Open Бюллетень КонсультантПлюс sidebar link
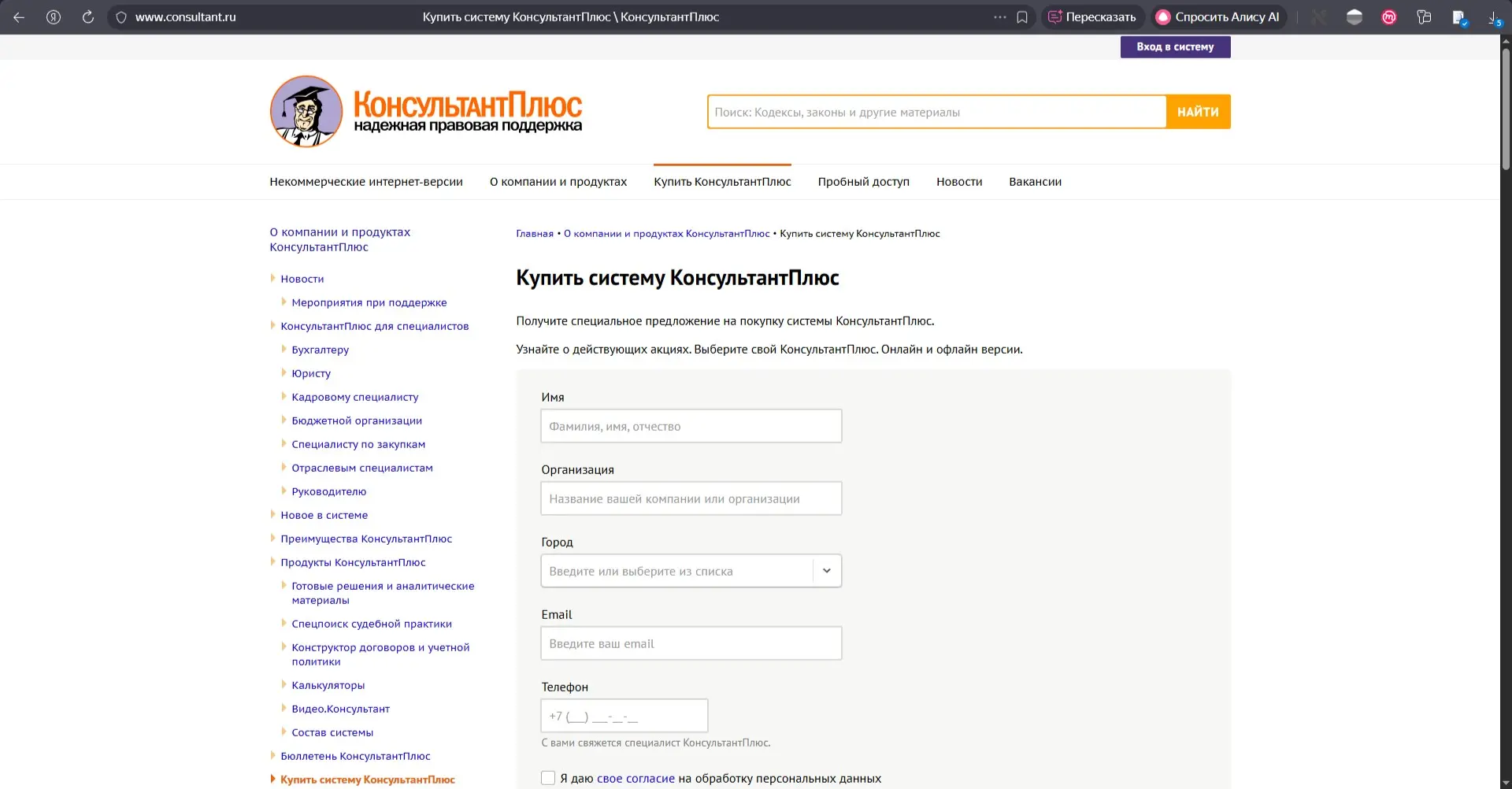1512x789 pixels. (355, 756)
